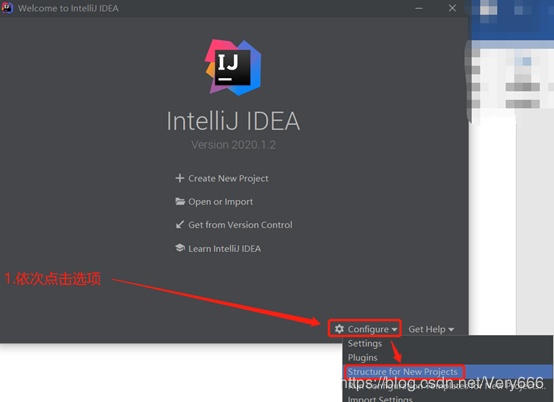
Task: Click the IntelliJ IDEA logo image
Action: [233, 67]
